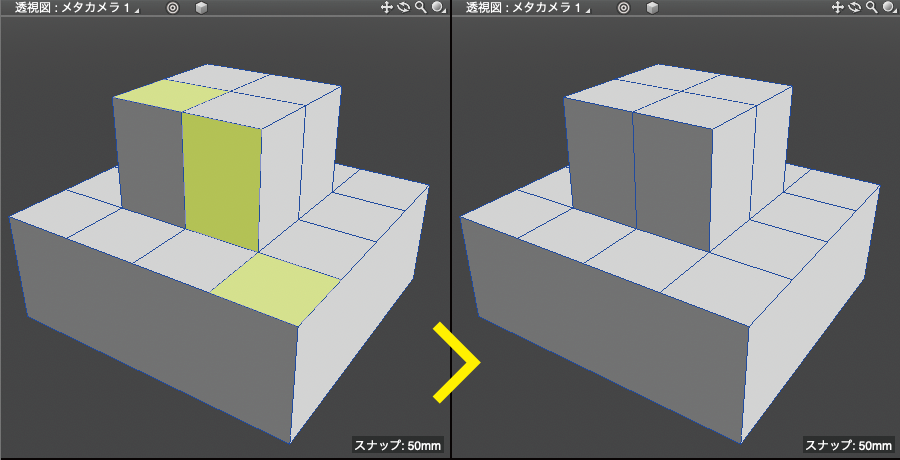Open メタカメラ 1 camera dropdown in left viewport

click(x=101, y=7)
